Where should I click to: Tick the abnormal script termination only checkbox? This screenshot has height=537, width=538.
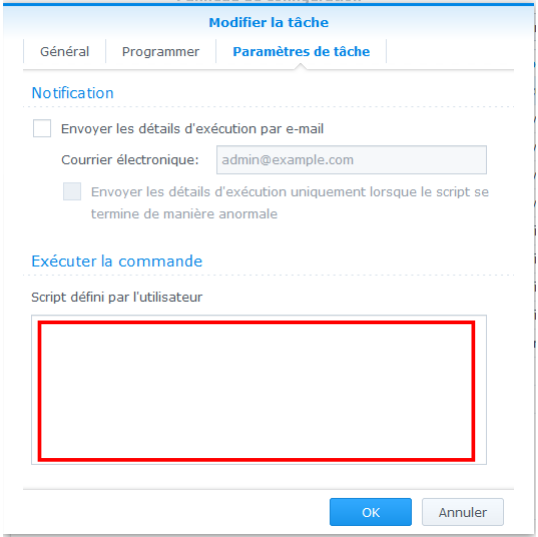(72, 191)
